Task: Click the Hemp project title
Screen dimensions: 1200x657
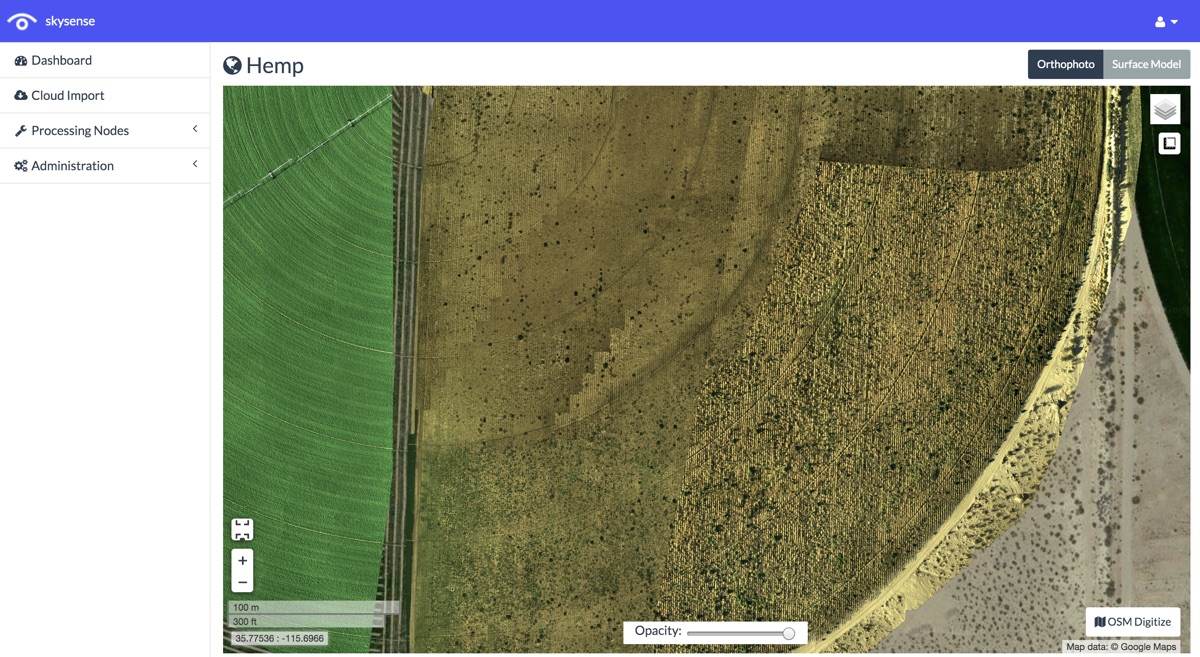Action: (x=275, y=65)
